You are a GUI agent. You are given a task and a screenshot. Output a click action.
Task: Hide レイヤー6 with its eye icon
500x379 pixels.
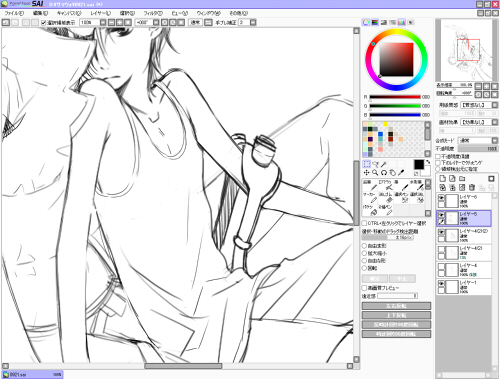[441, 198]
